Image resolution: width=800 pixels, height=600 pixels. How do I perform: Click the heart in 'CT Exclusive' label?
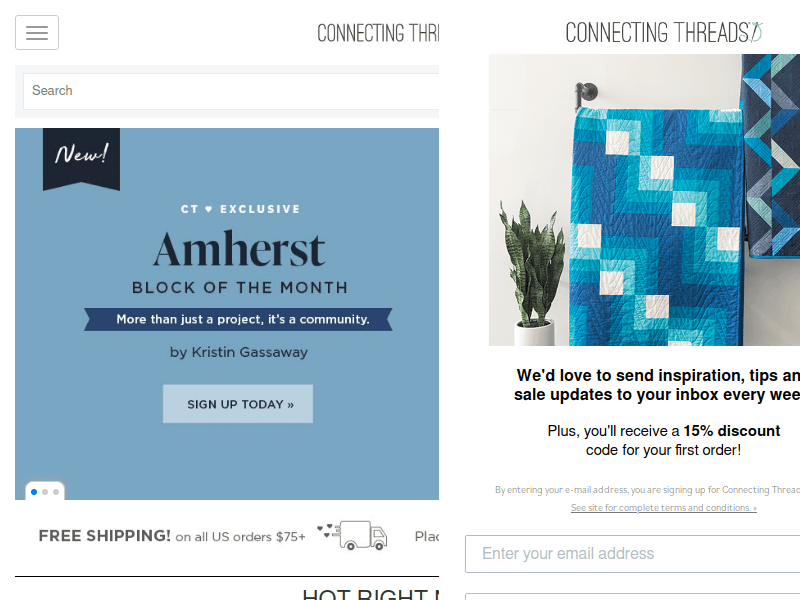point(209,209)
